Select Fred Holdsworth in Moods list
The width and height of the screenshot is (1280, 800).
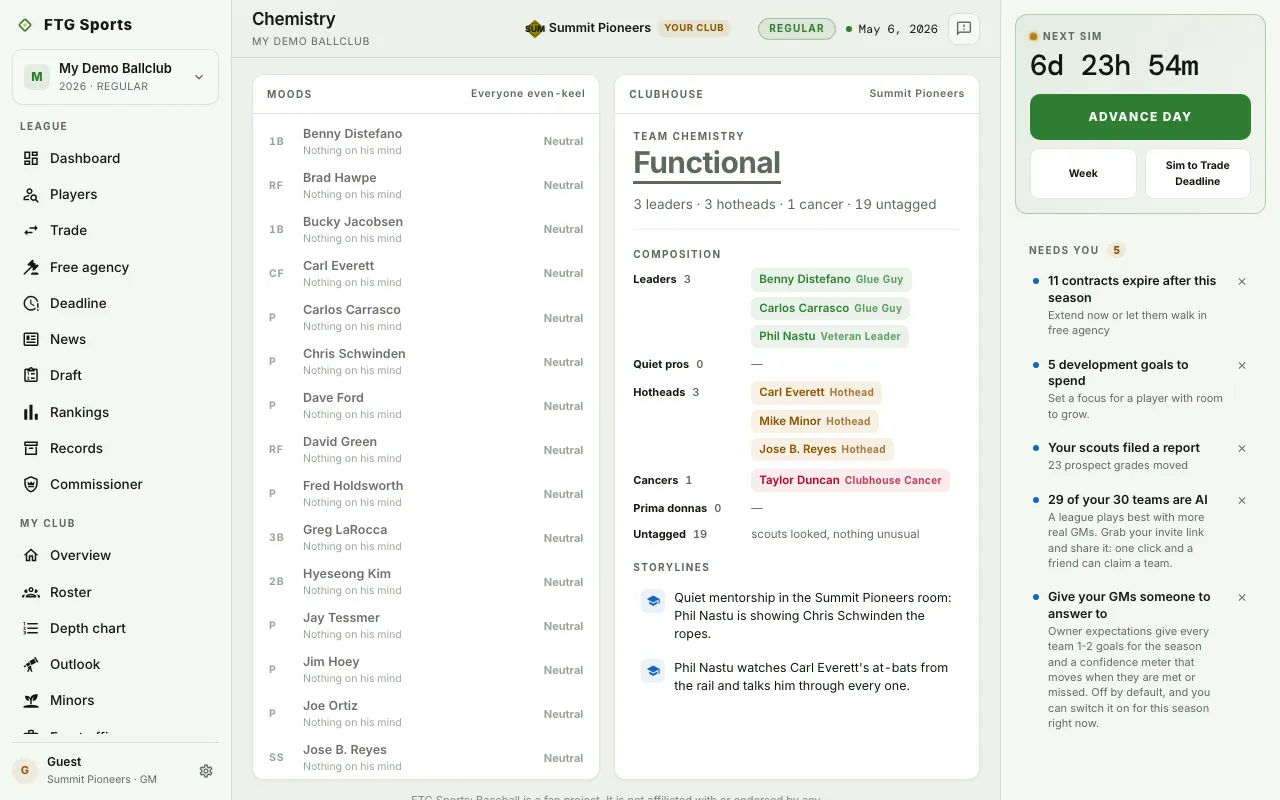coord(426,494)
